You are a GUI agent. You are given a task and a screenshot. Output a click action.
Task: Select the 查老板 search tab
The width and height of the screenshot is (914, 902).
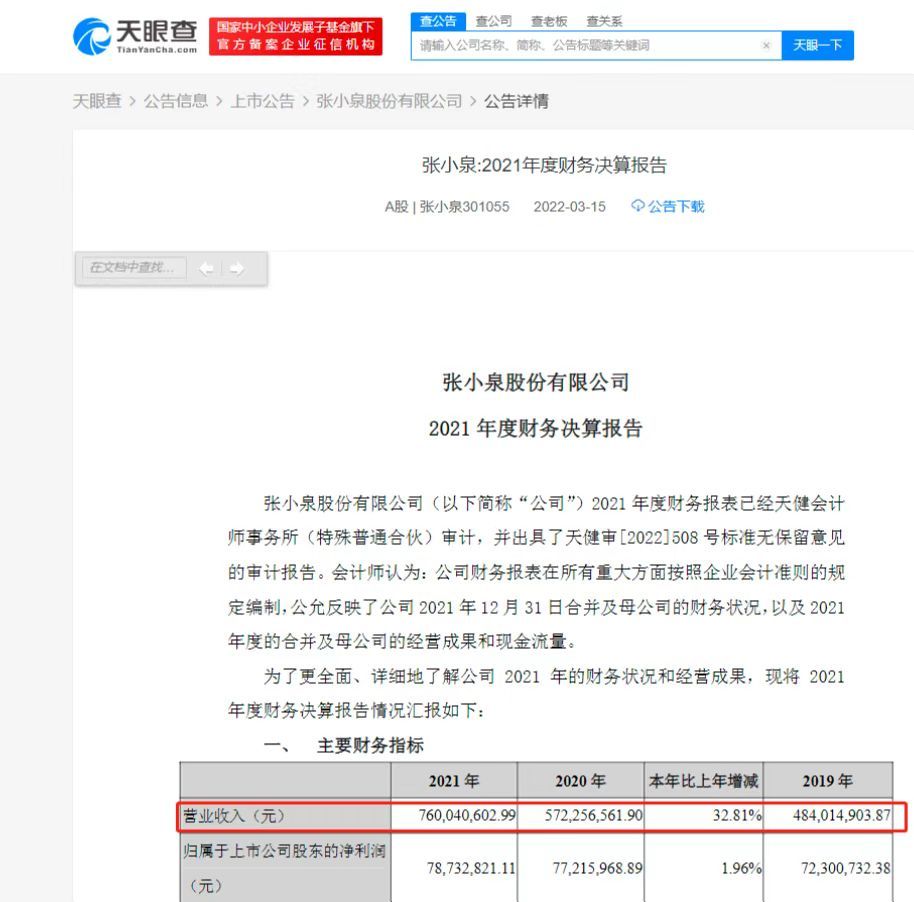[x=549, y=22]
